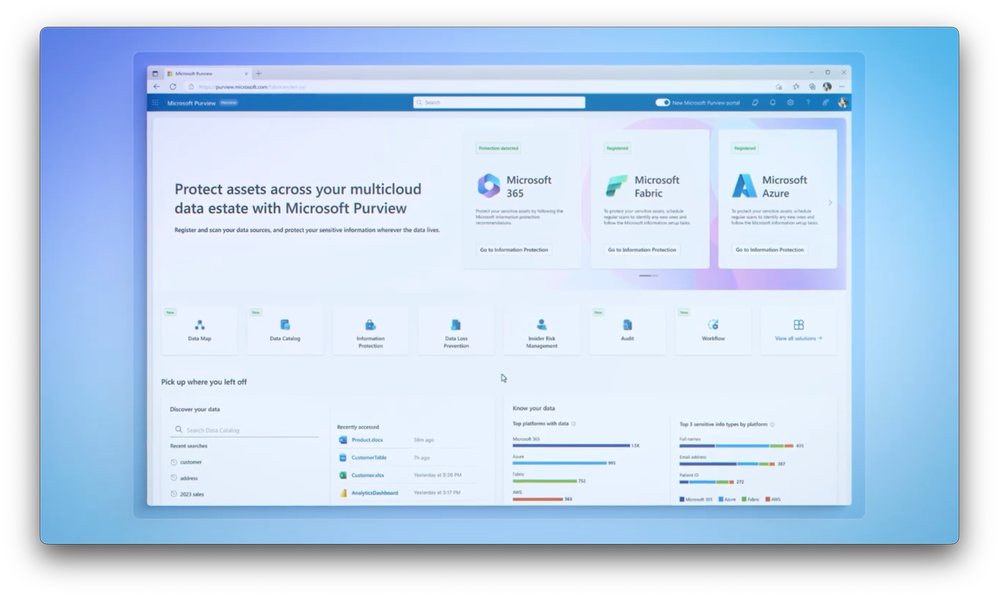Click the Microsoft 365 platform data bar
The height and width of the screenshot is (597, 999).
pyautogui.click(x=571, y=446)
